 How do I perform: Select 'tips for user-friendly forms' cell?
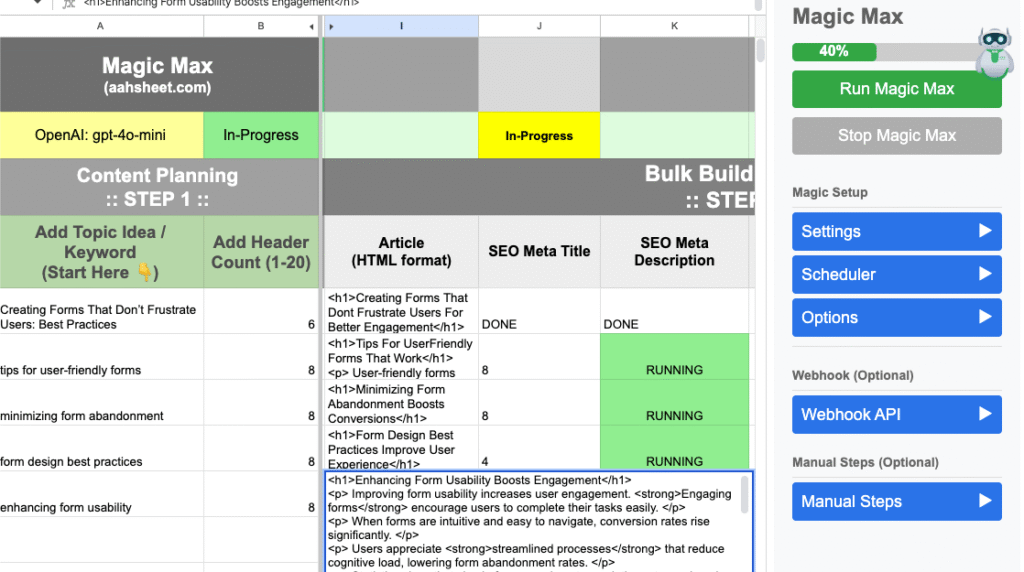click(101, 357)
